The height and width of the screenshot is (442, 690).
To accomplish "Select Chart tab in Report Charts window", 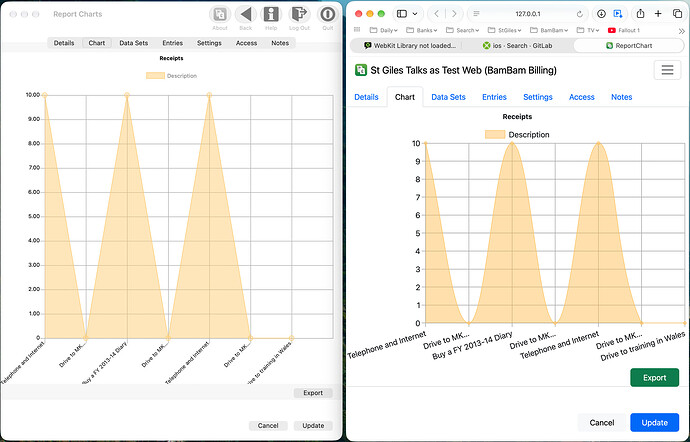I will (x=96, y=43).
